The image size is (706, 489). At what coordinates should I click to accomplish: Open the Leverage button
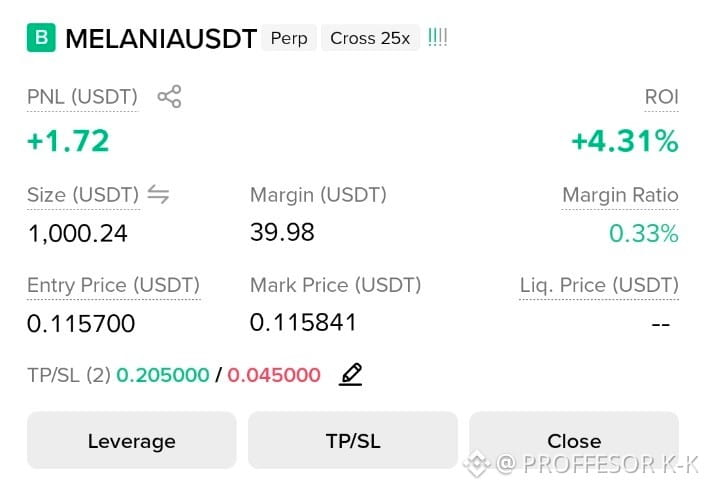point(131,440)
